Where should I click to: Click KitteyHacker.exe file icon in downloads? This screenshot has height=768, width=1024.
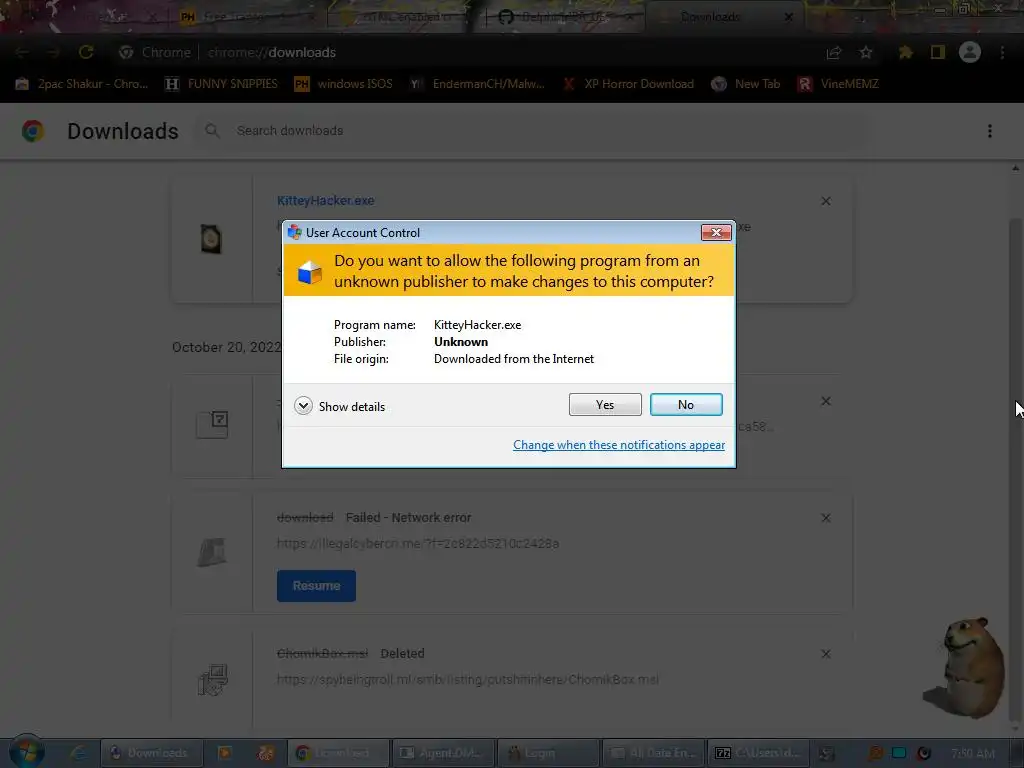pyautogui.click(x=211, y=239)
